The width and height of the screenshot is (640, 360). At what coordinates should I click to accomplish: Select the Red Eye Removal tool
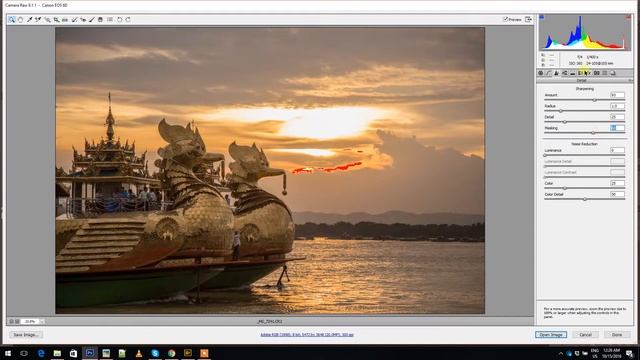click(83, 20)
